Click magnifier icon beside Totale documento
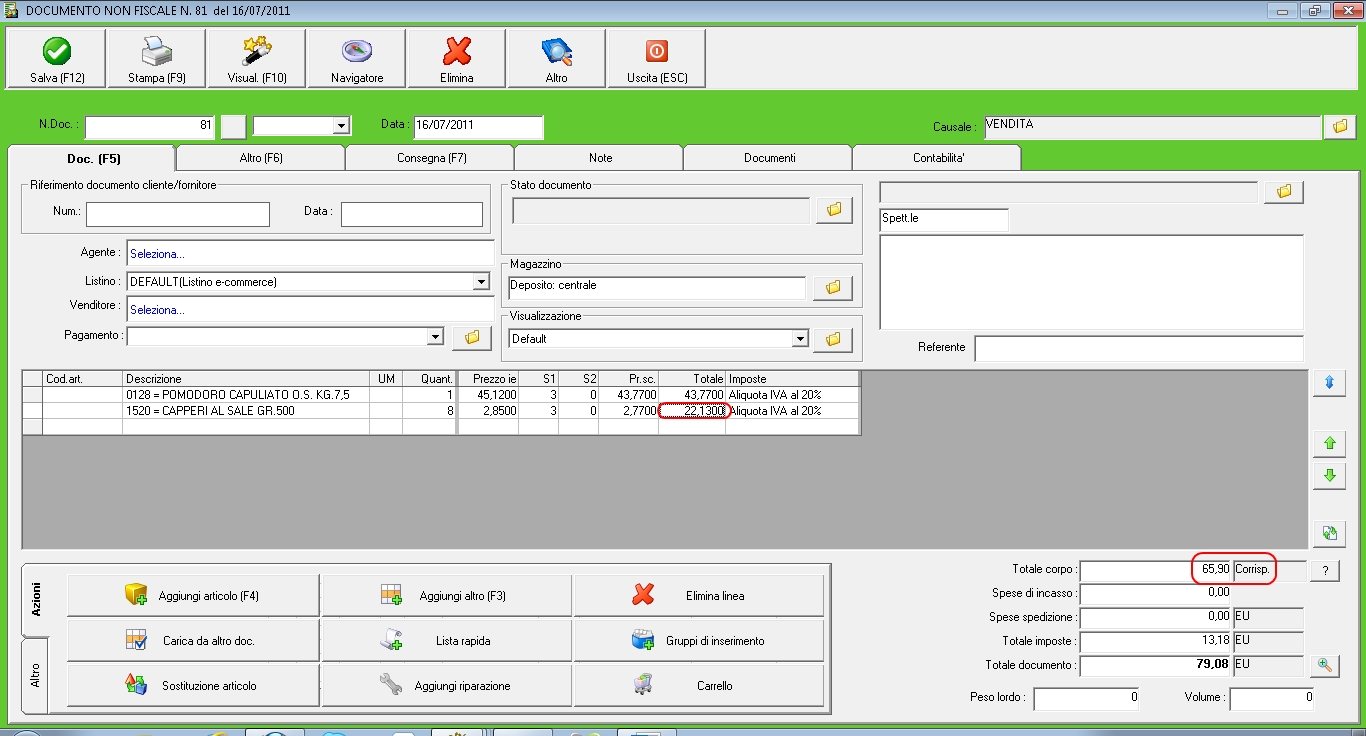The height and width of the screenshot is (736, 1366). [x=1325, y=665]
